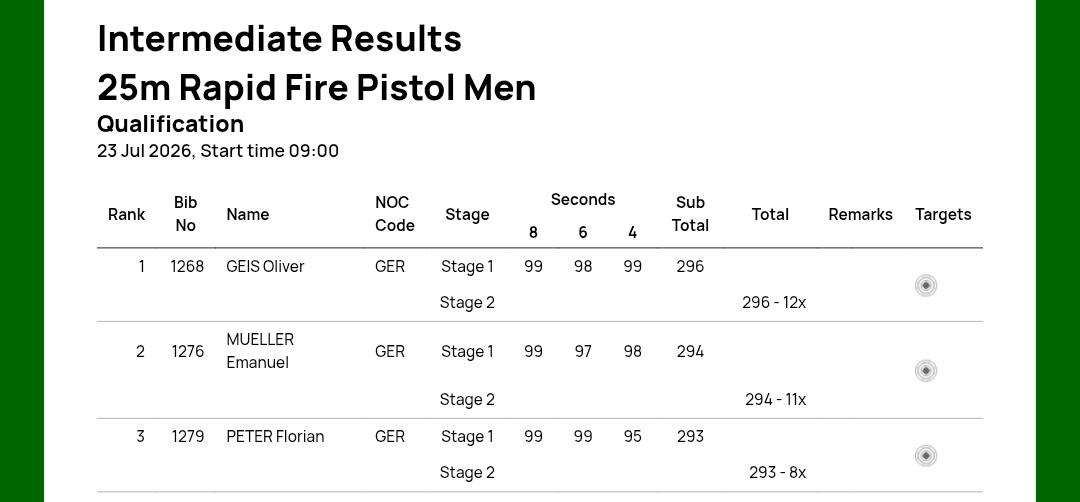Click total score 294 - 11x
The width and height of the screenshot is (1080, 502).
(776, 399)
